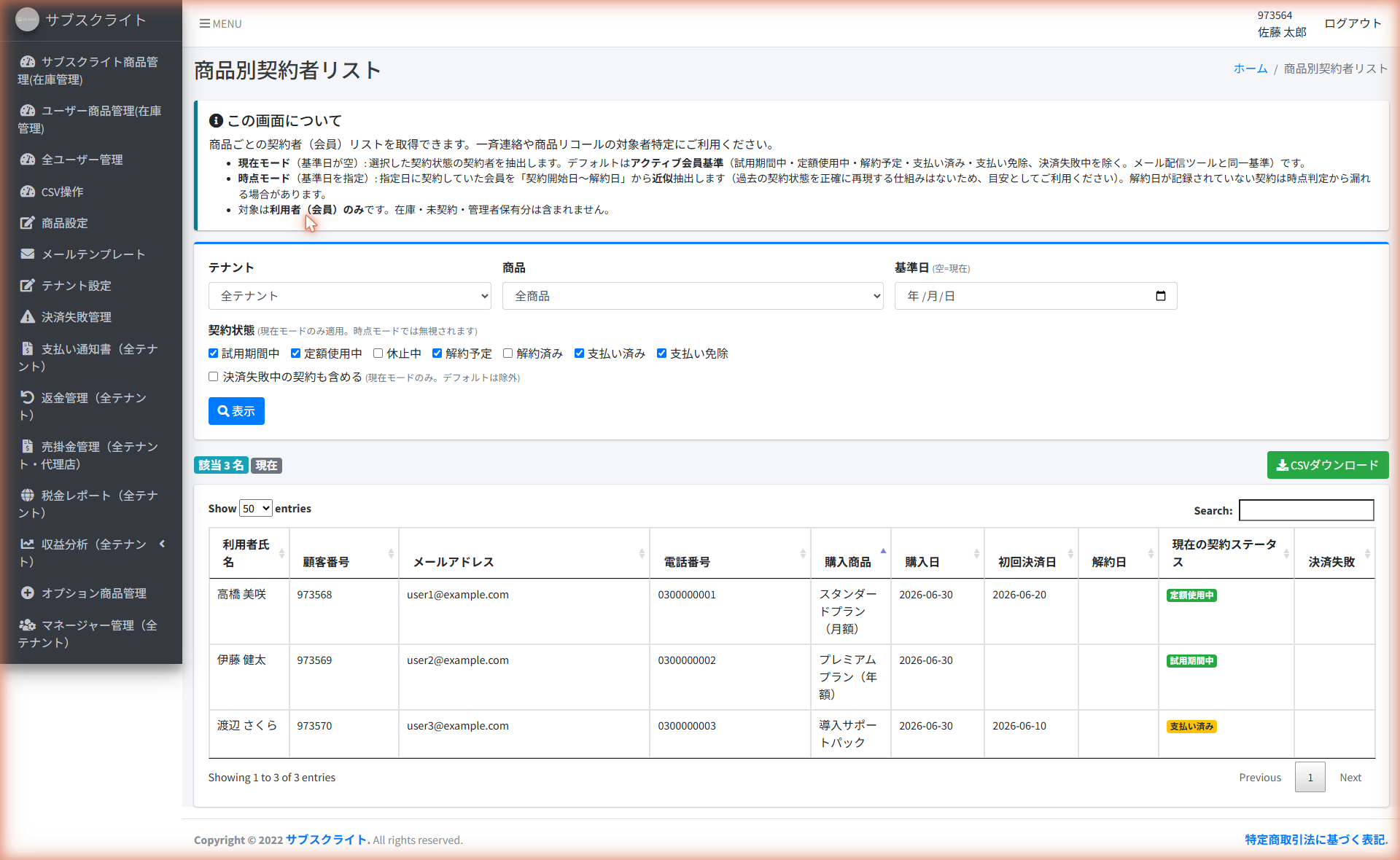This screenshot has height=860, width=1400.
Task: Click オプション商品管理 plus icon
Action: click(x=28, y=593)
